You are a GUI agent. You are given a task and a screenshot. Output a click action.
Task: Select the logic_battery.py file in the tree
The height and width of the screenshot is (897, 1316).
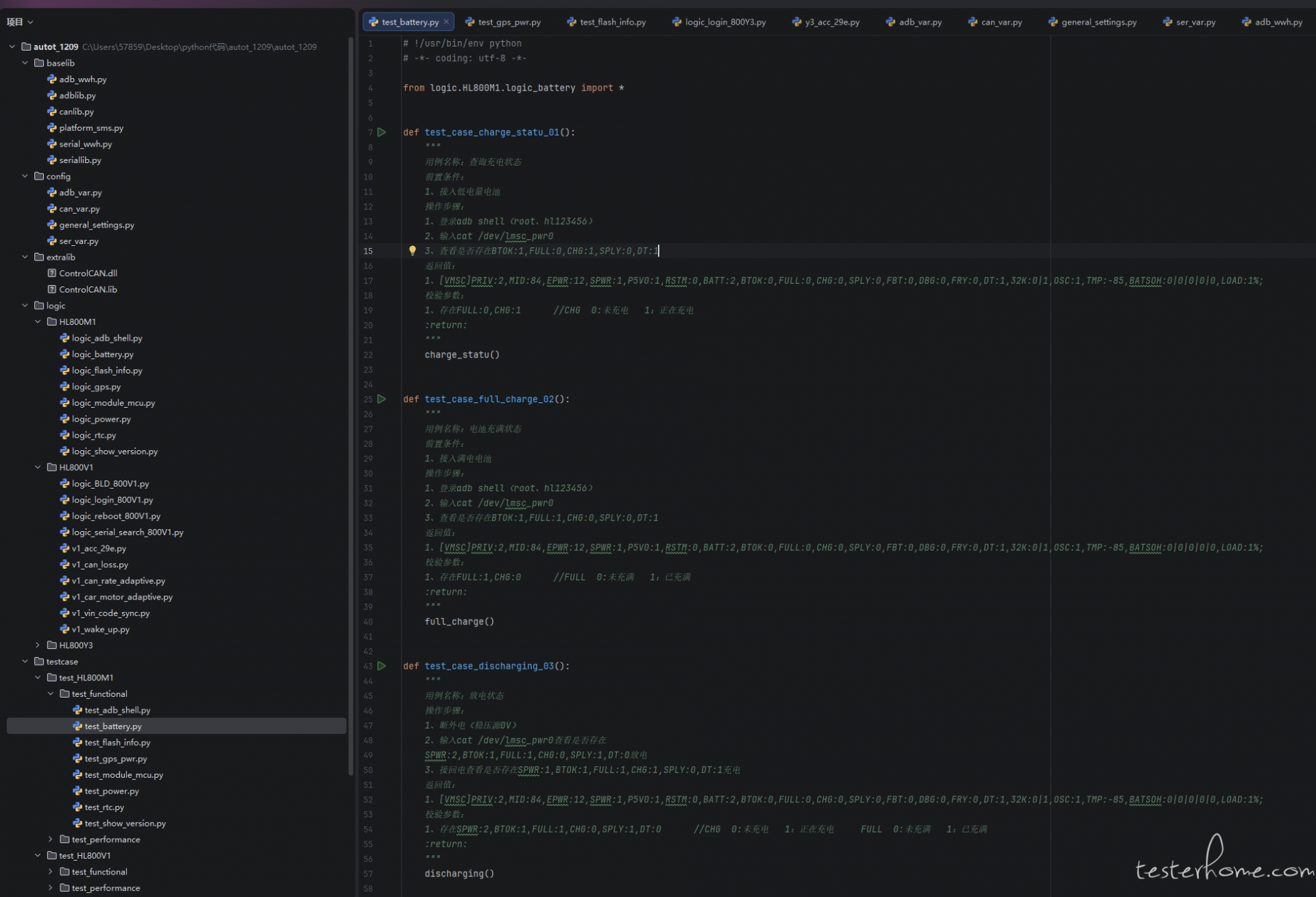[x=102, y=354]
